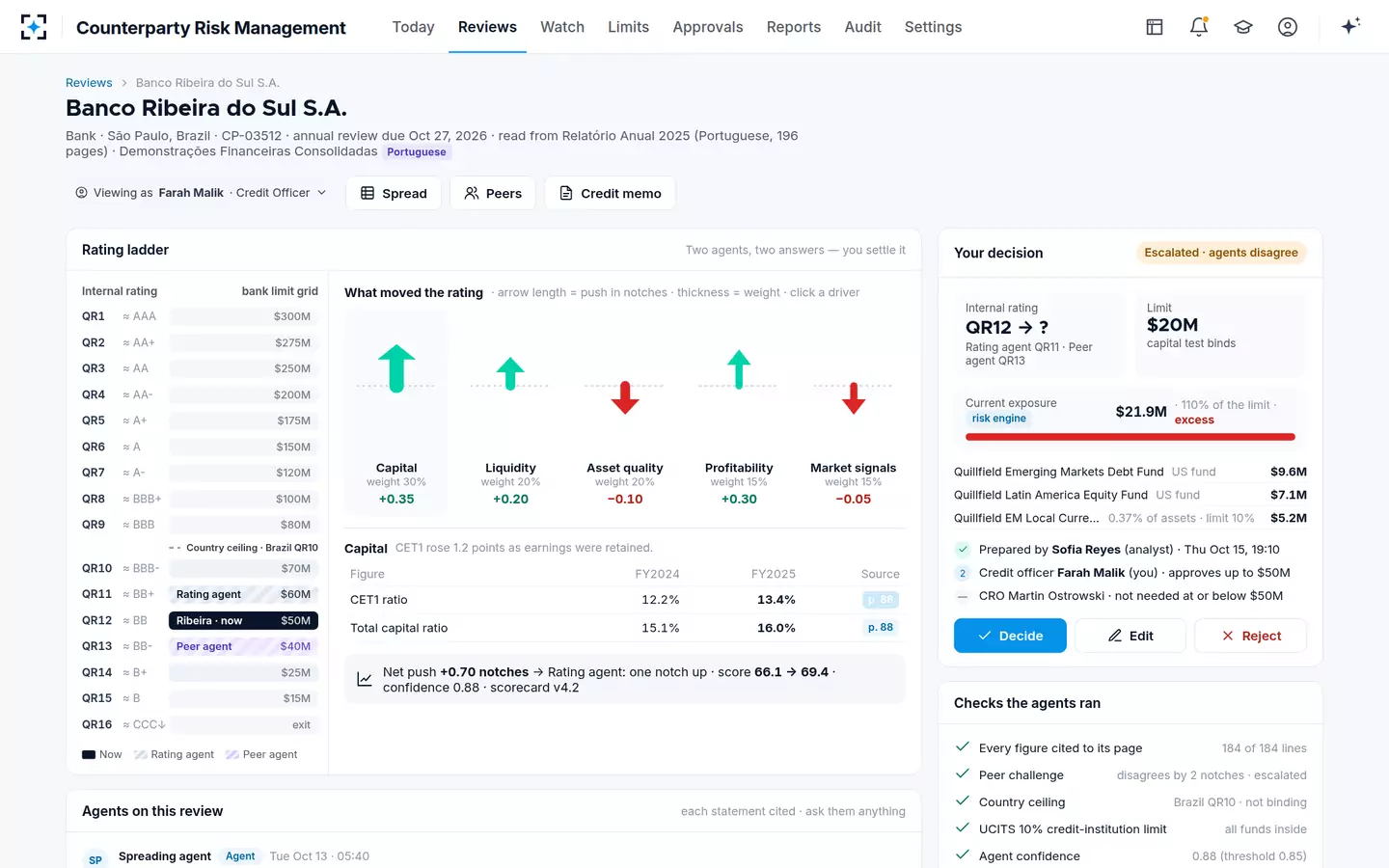Click the Spreading agent SP avatar
This screenshot has width=1389, height=868.
click(x=95, y=858)
